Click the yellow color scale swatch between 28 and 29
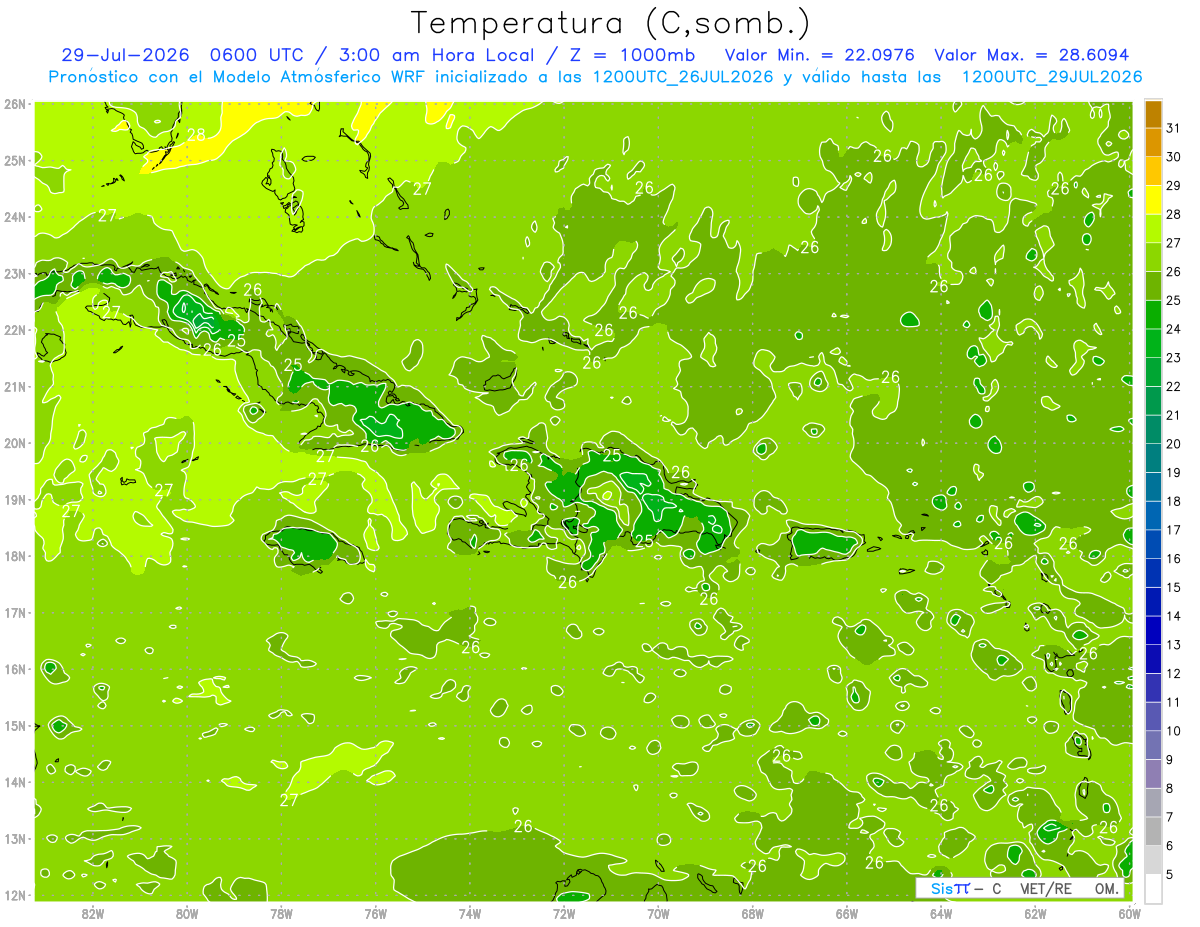Image resolution: width=1200 pixels, height=927 pixels. coord(1153,200)
